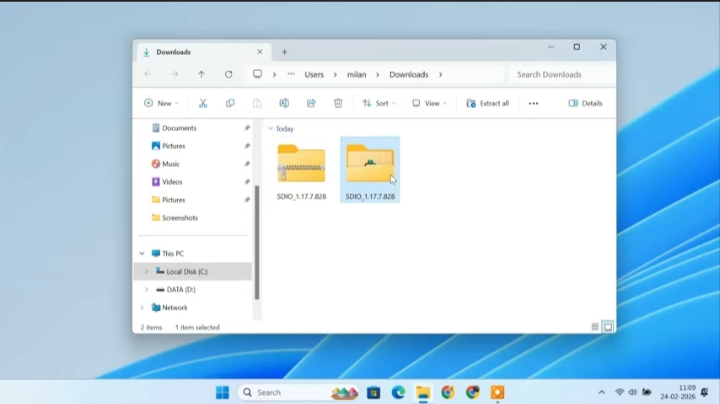Open Microsoft Store from taskbar
The image size is (720, 404).
coord(373,393)
